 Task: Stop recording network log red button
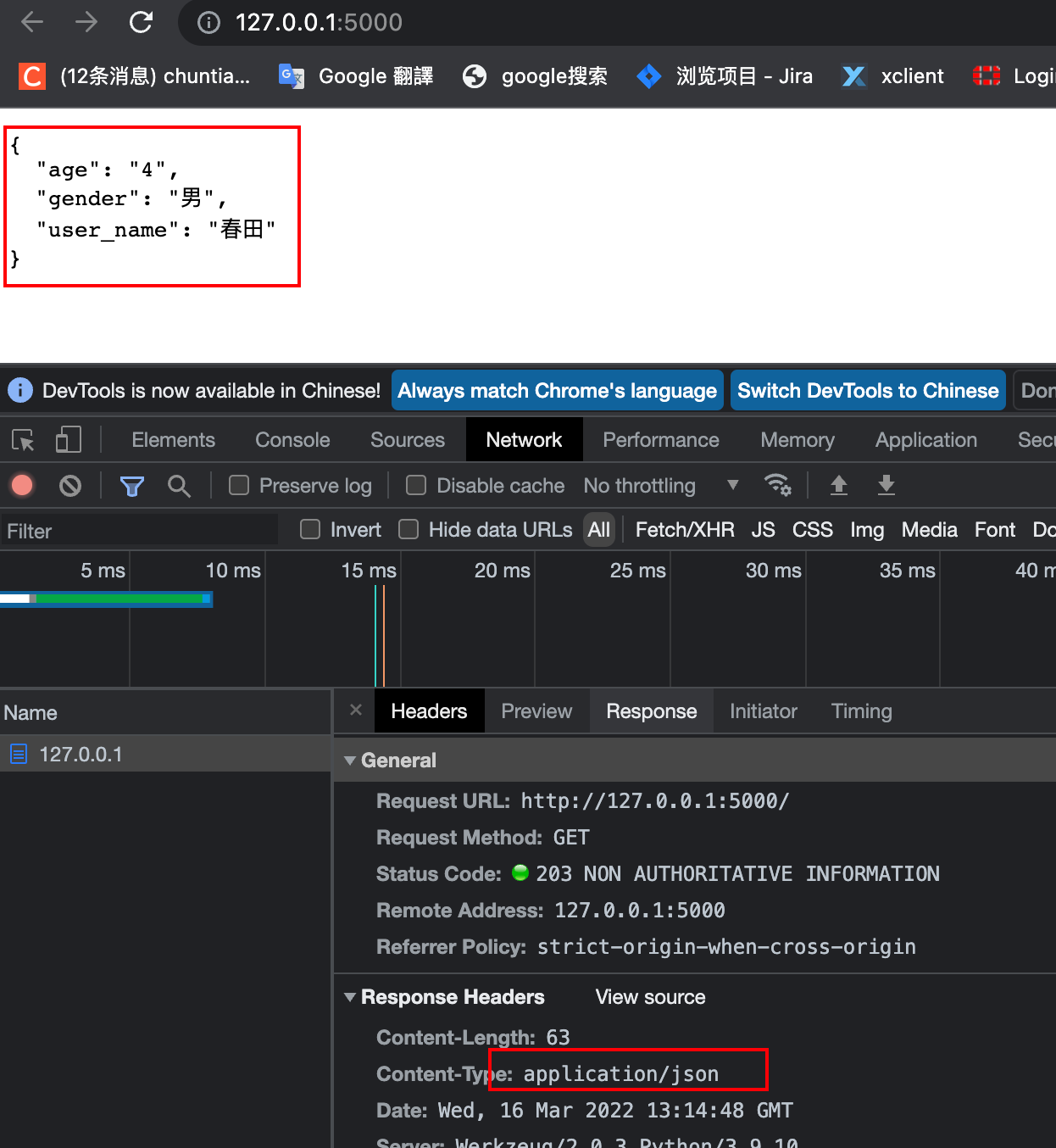pyautogui.click(x=23, y=485)
